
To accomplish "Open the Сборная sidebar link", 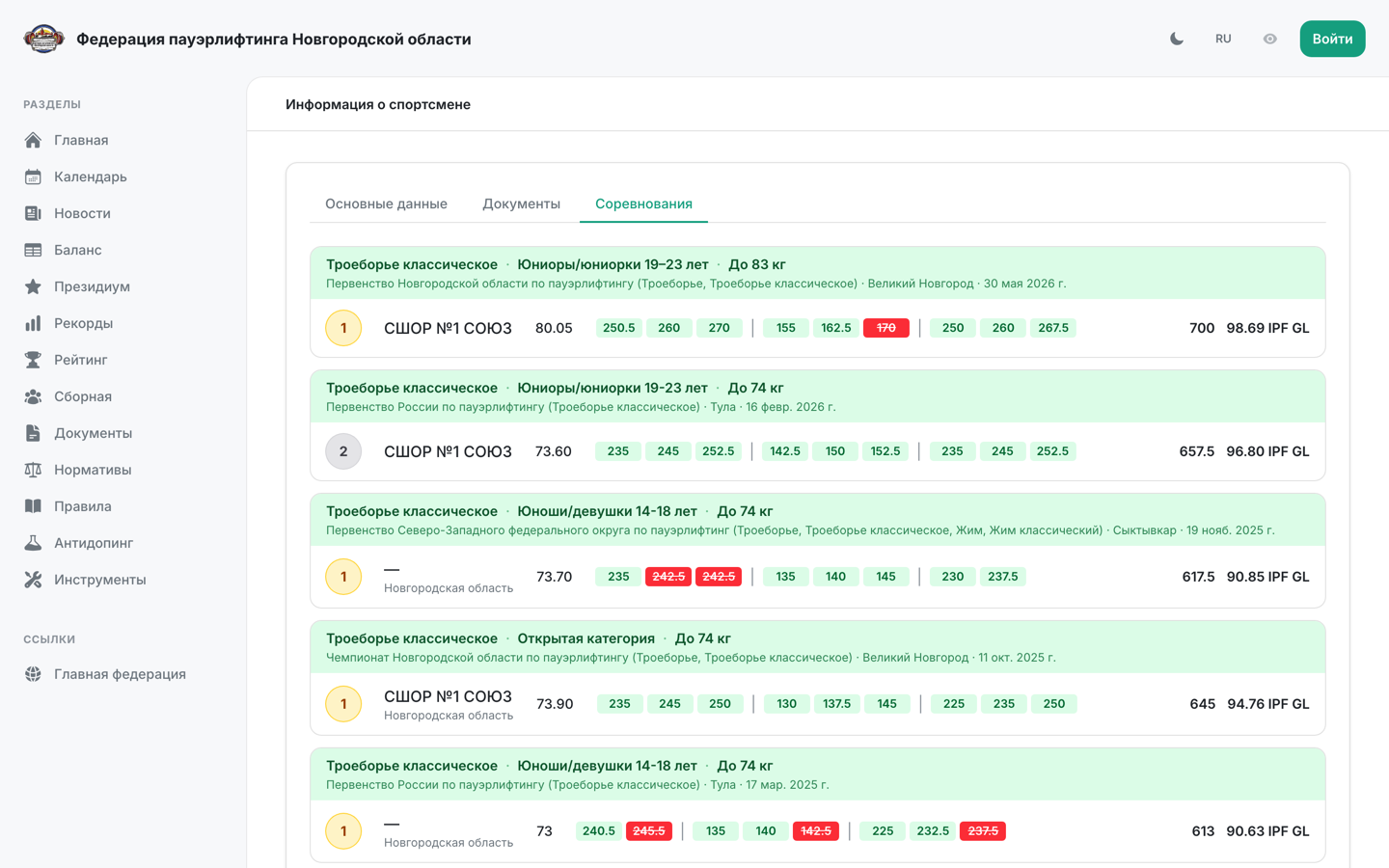I will point(83,396).
